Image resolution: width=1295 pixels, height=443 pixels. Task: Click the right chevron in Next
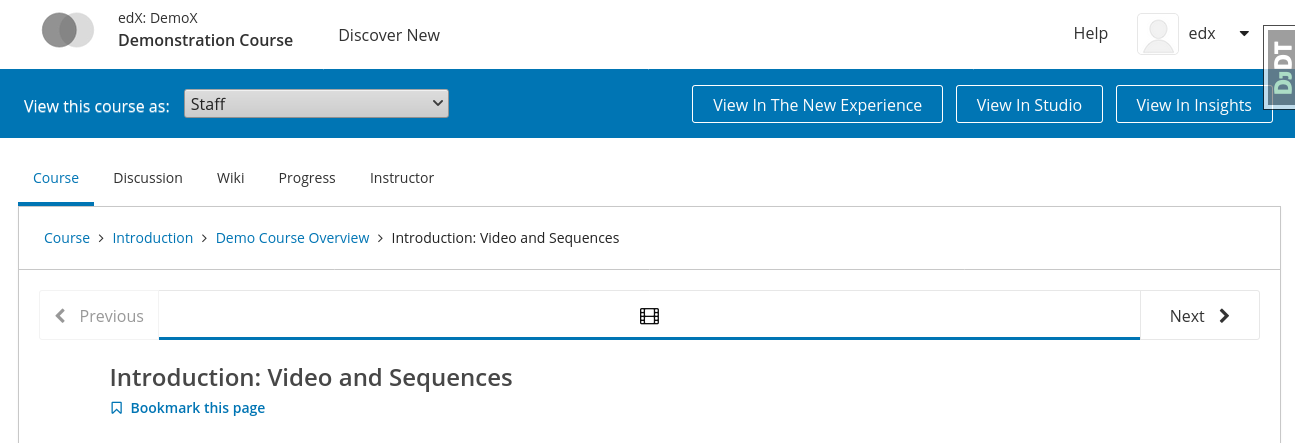tap(1224, 316)
